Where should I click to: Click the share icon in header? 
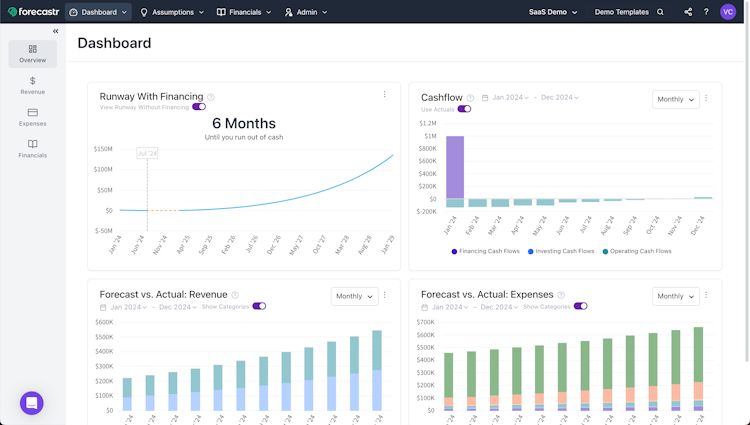[x=688, y=12]
